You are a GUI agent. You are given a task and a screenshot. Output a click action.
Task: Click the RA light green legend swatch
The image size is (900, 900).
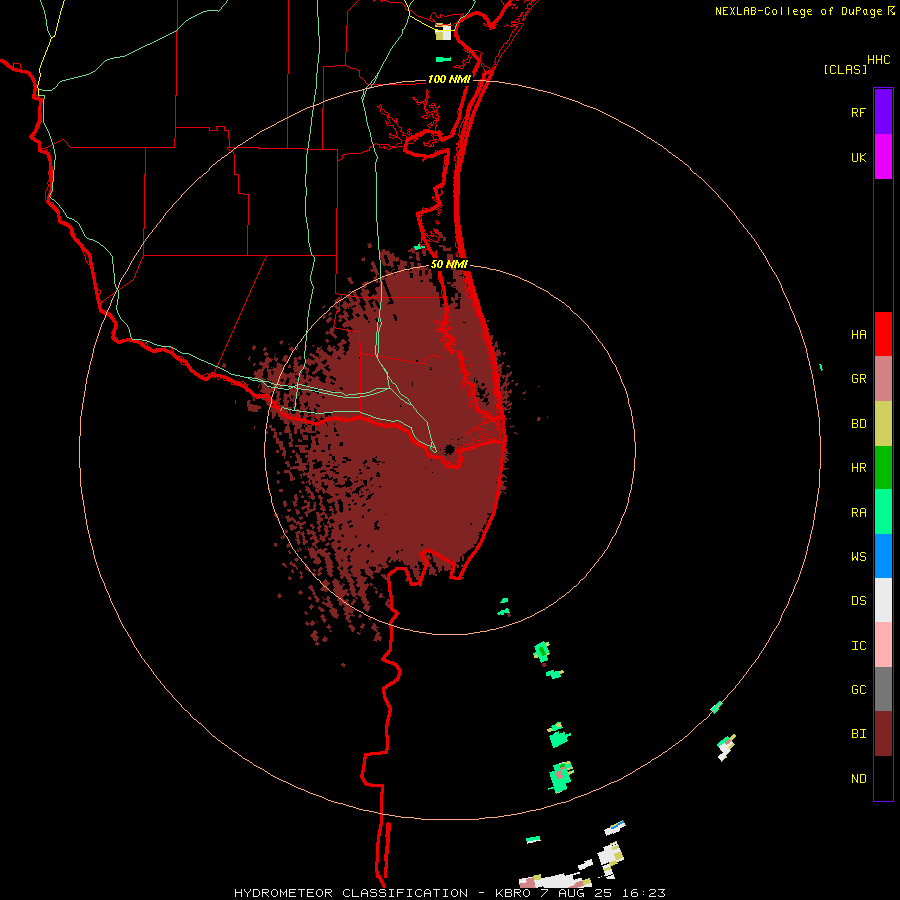click(883, 512)
